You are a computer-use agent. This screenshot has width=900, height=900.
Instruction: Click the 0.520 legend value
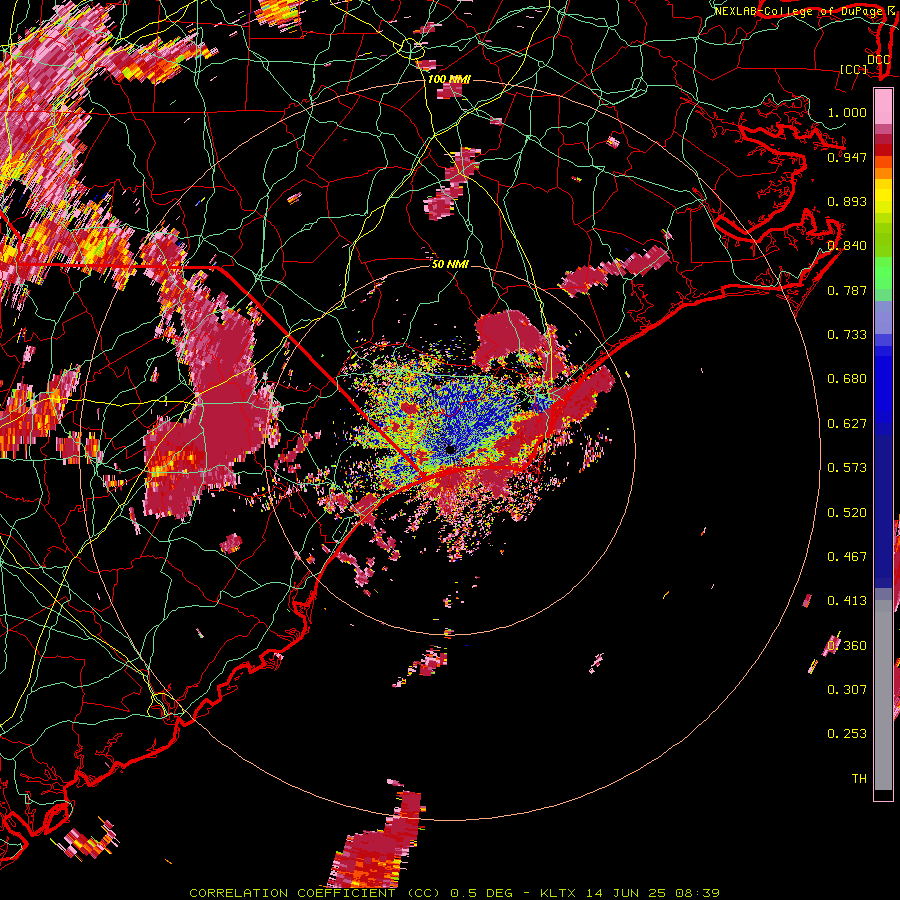click(847, 513)
